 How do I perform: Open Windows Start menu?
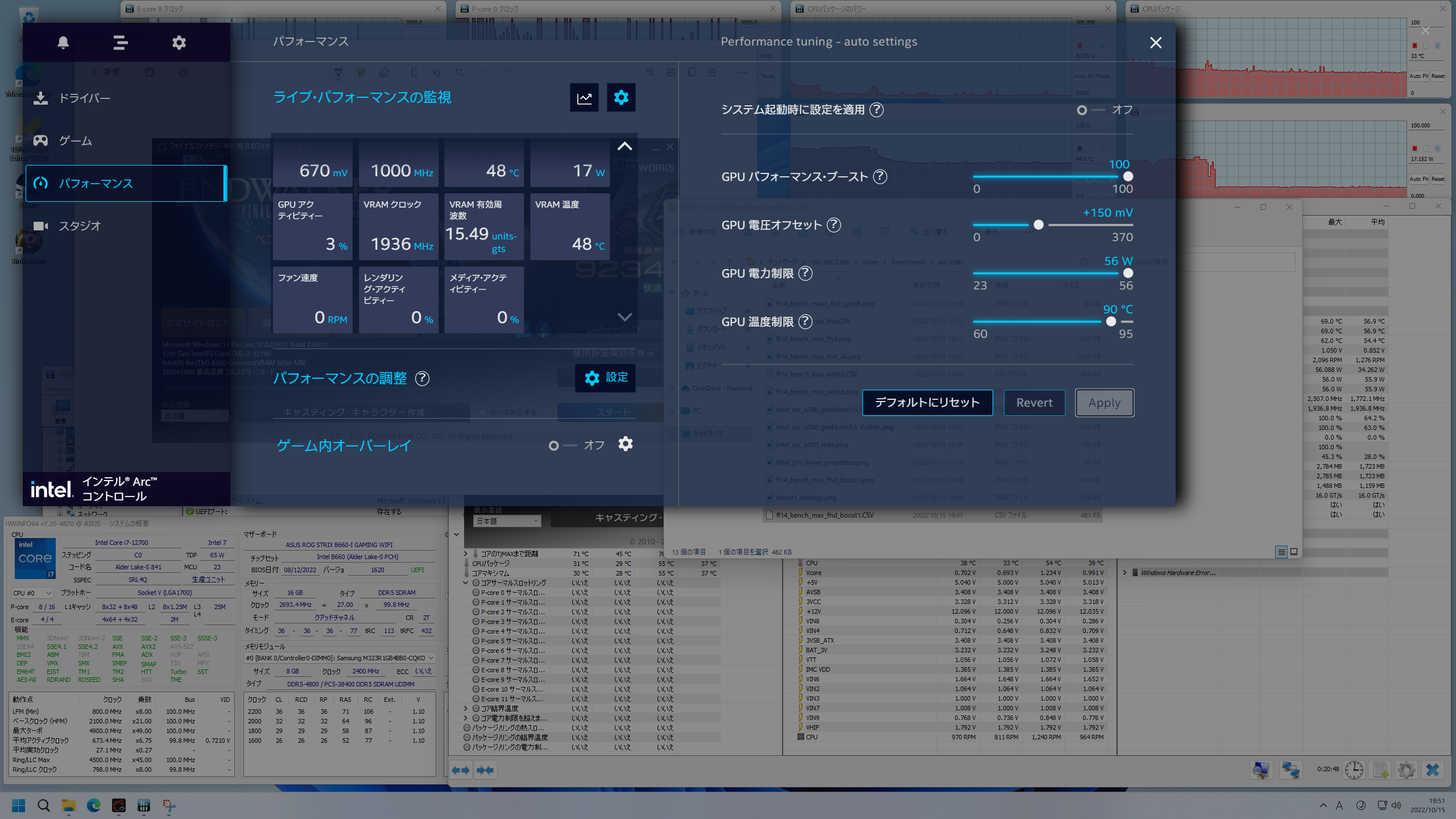coord(18,805)
